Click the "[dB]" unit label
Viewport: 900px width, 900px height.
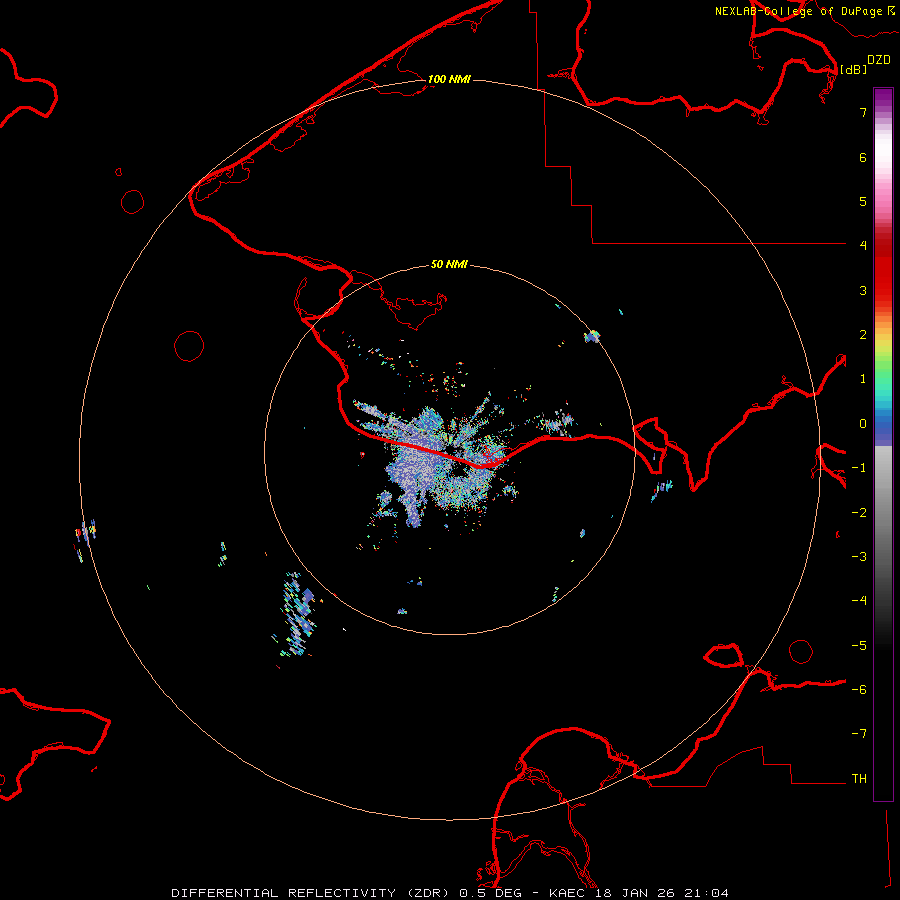pyautogui.click(x=853, y=69)
